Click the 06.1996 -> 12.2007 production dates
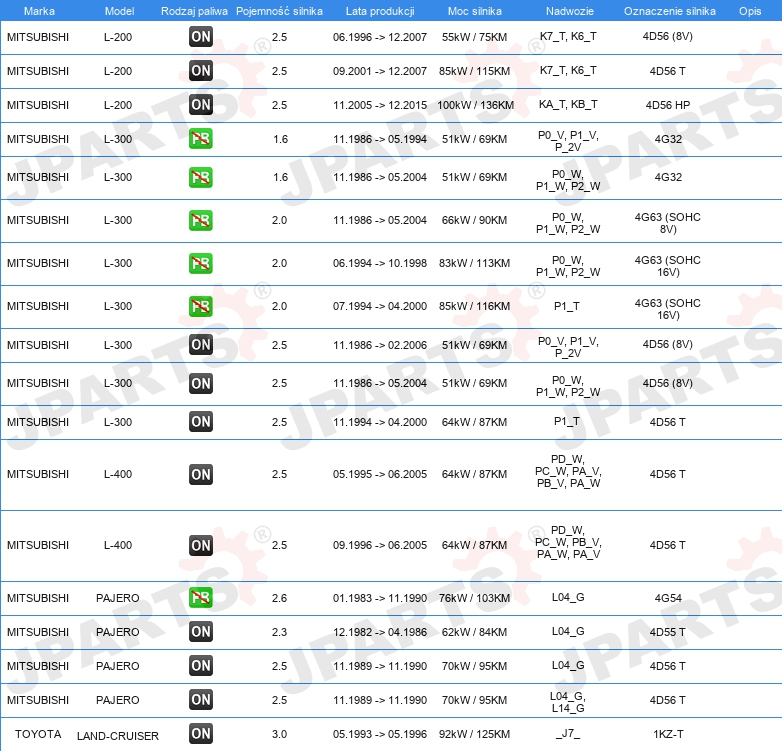The height and width of the screenshot is (751, 782). 380,37
